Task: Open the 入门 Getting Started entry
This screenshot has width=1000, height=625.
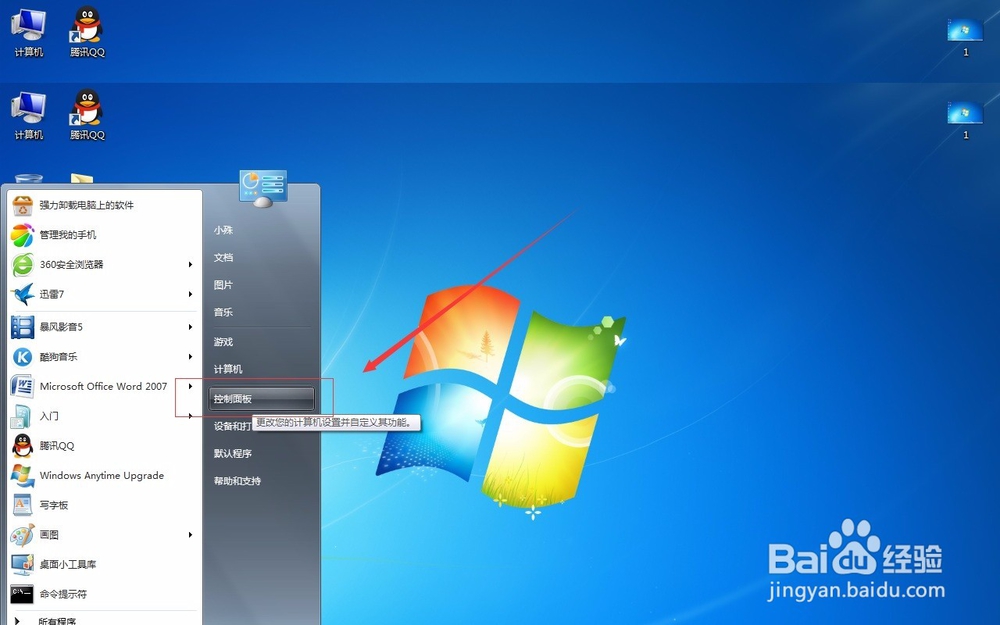Action: point(102,416)
